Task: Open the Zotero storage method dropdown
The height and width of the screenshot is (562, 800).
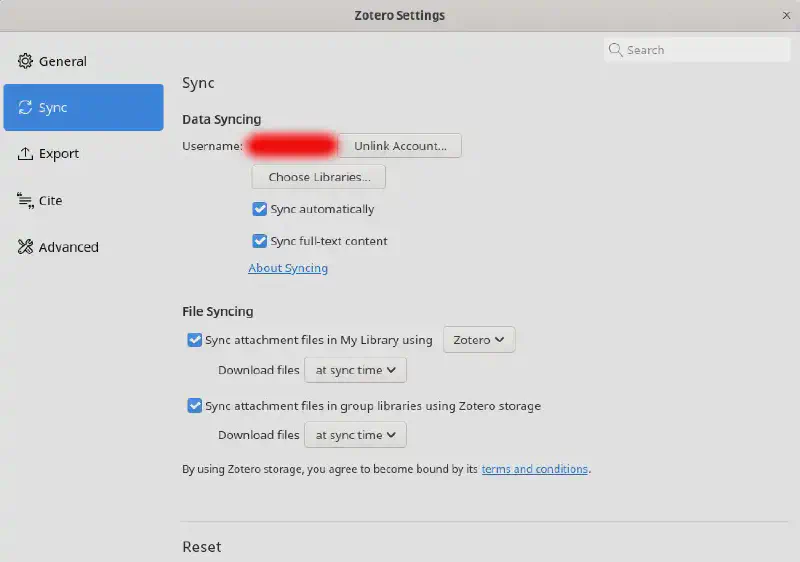Action: pos(479,340)
